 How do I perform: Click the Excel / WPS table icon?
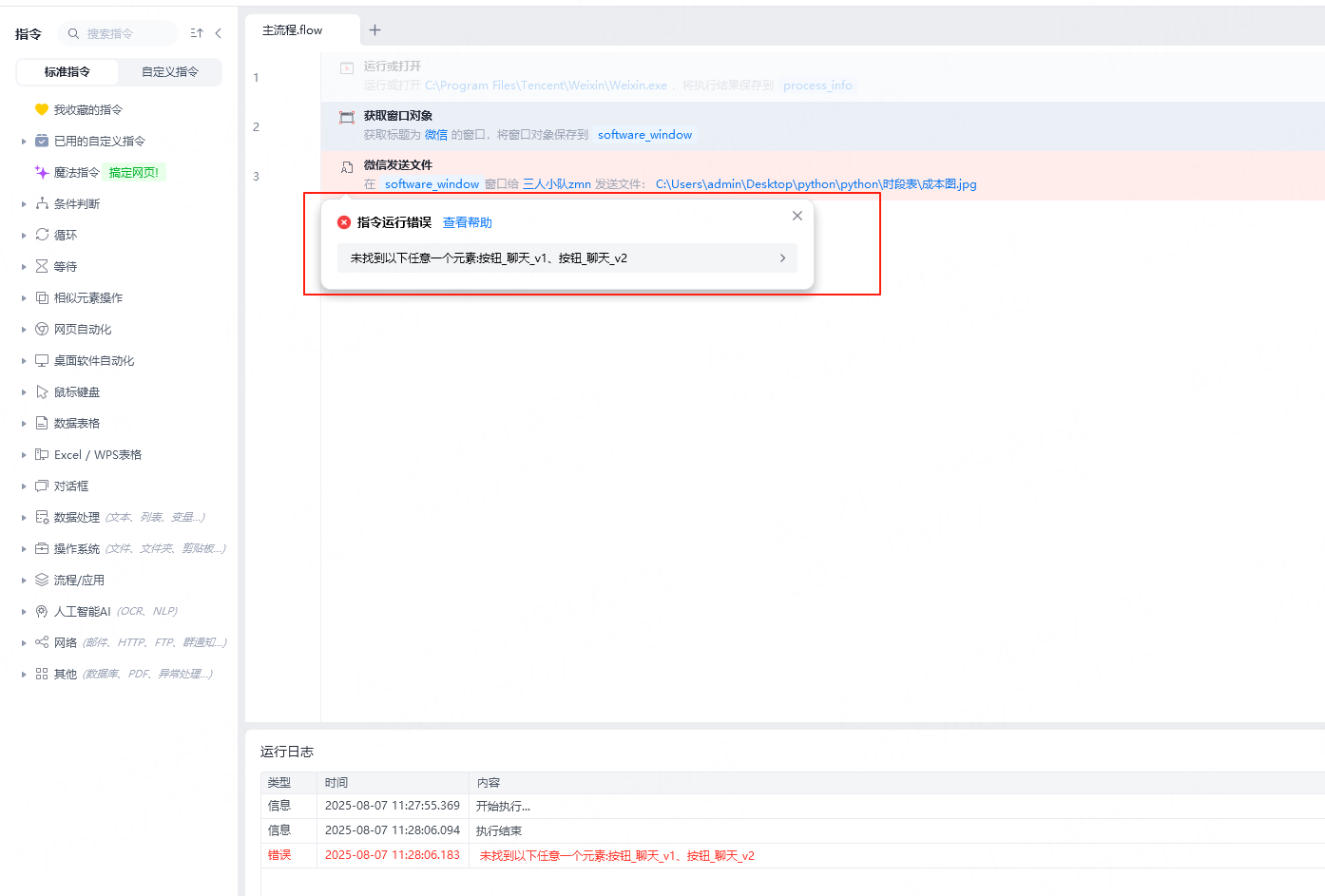click(42, 454)
